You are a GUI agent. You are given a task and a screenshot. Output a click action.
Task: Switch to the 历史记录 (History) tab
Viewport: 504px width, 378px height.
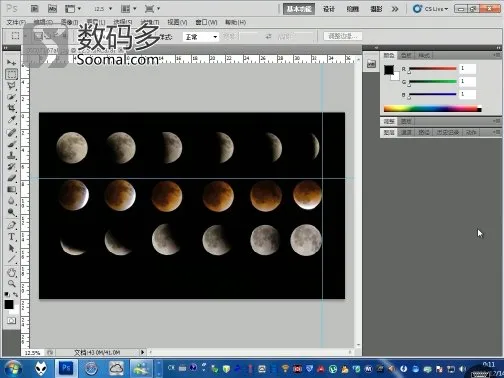448,132
